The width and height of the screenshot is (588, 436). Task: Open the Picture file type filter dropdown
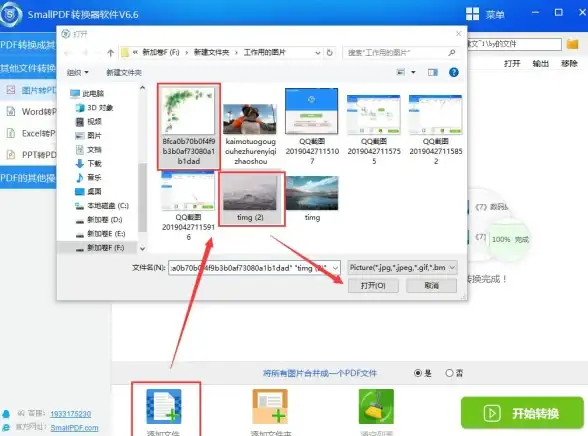[x=402, y=268]
